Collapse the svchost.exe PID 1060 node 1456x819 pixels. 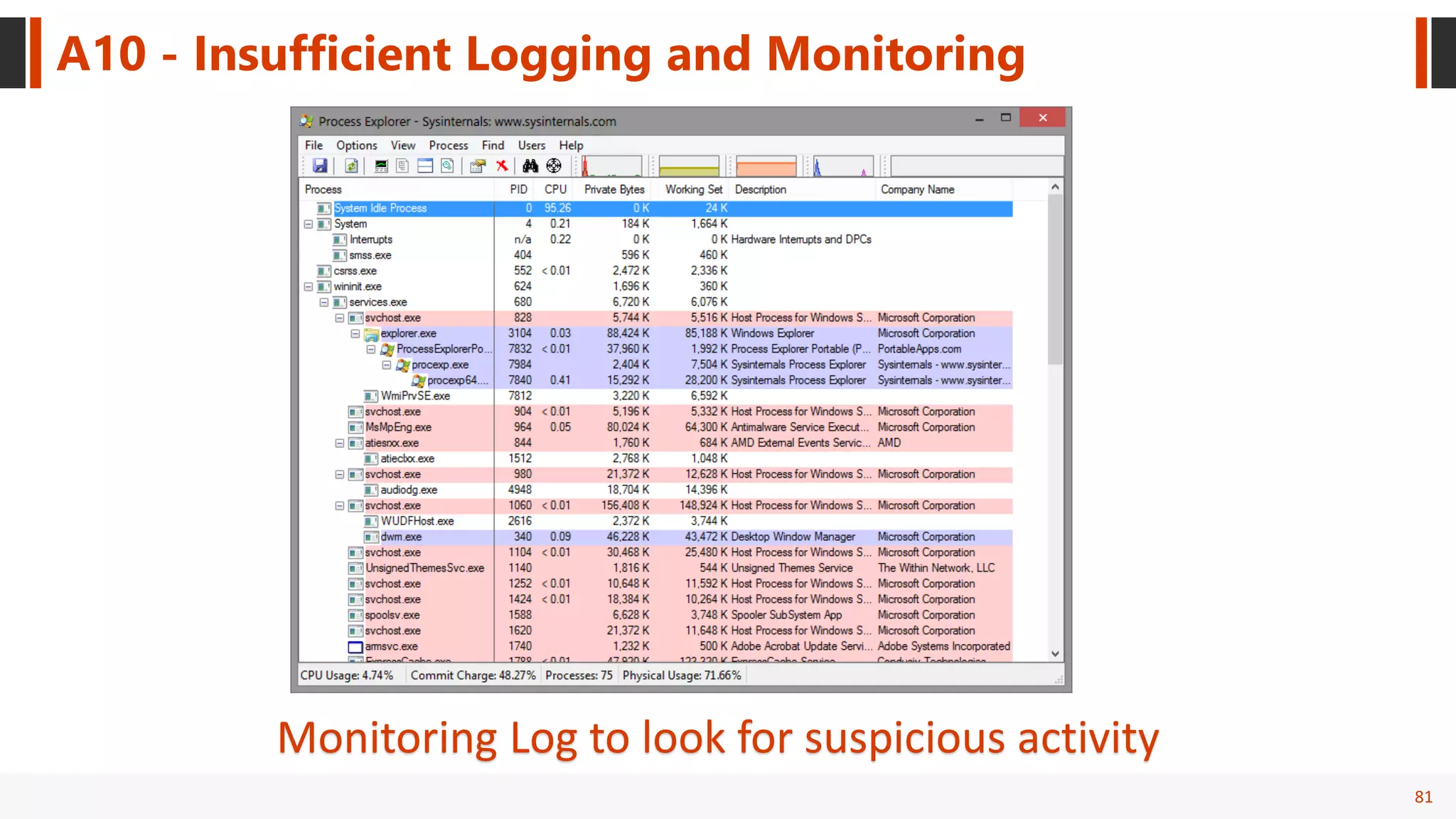click(x=340, y=505)
